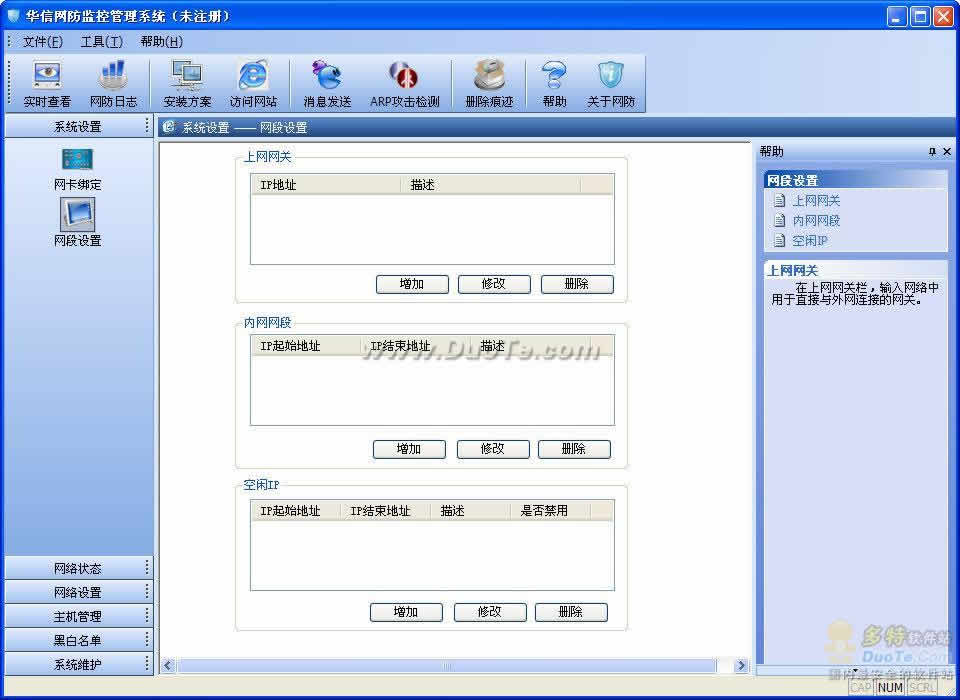Click the 安装方案 toolbar icon
Image resolution: width=960 pixels, height=700 pixels.
coord(187,84)
